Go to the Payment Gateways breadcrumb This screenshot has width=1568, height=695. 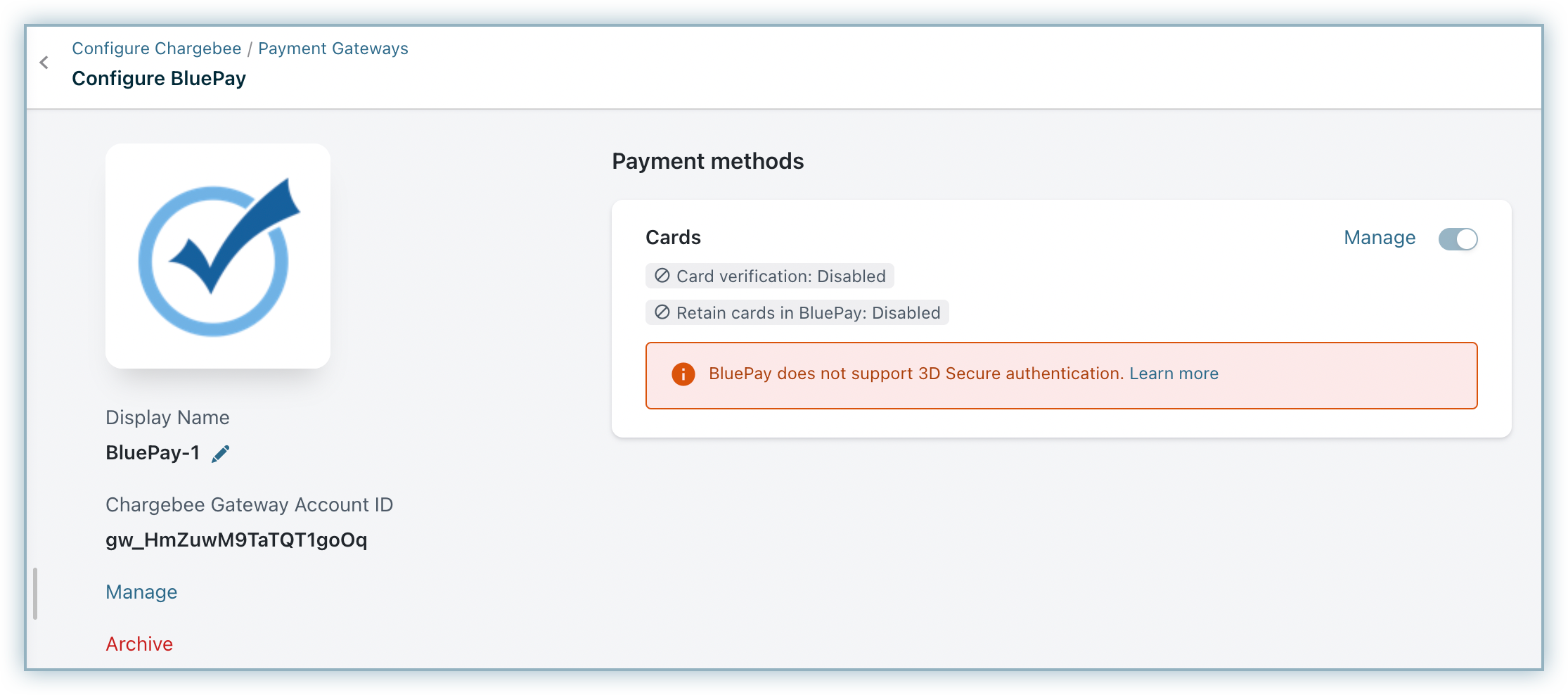tap(333, 49)
